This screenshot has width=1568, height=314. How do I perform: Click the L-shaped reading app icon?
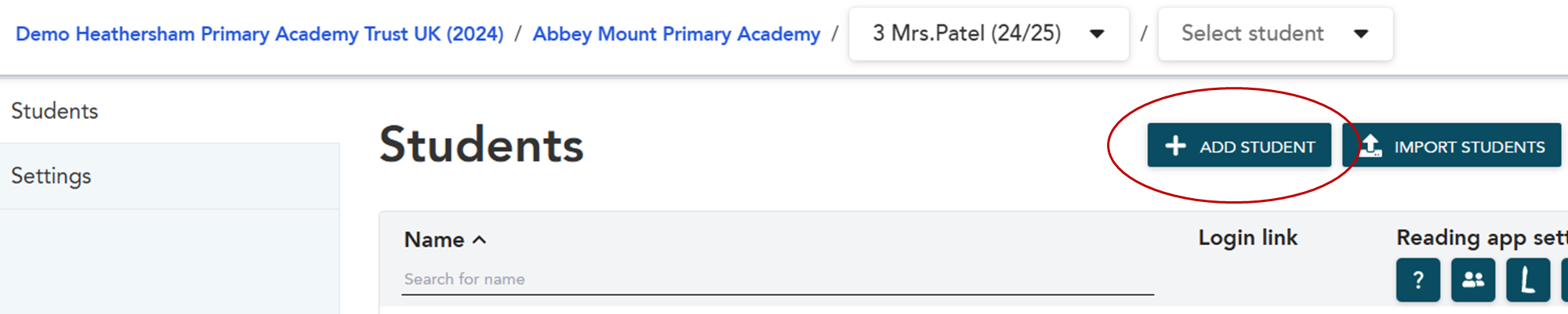1528,280
